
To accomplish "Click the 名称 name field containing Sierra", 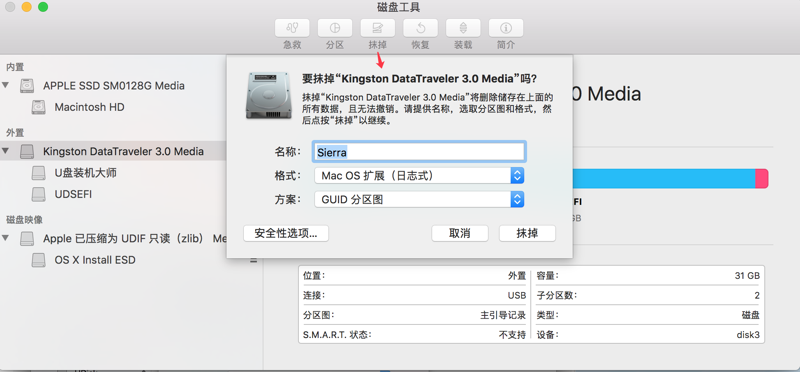I will point(419,152).
